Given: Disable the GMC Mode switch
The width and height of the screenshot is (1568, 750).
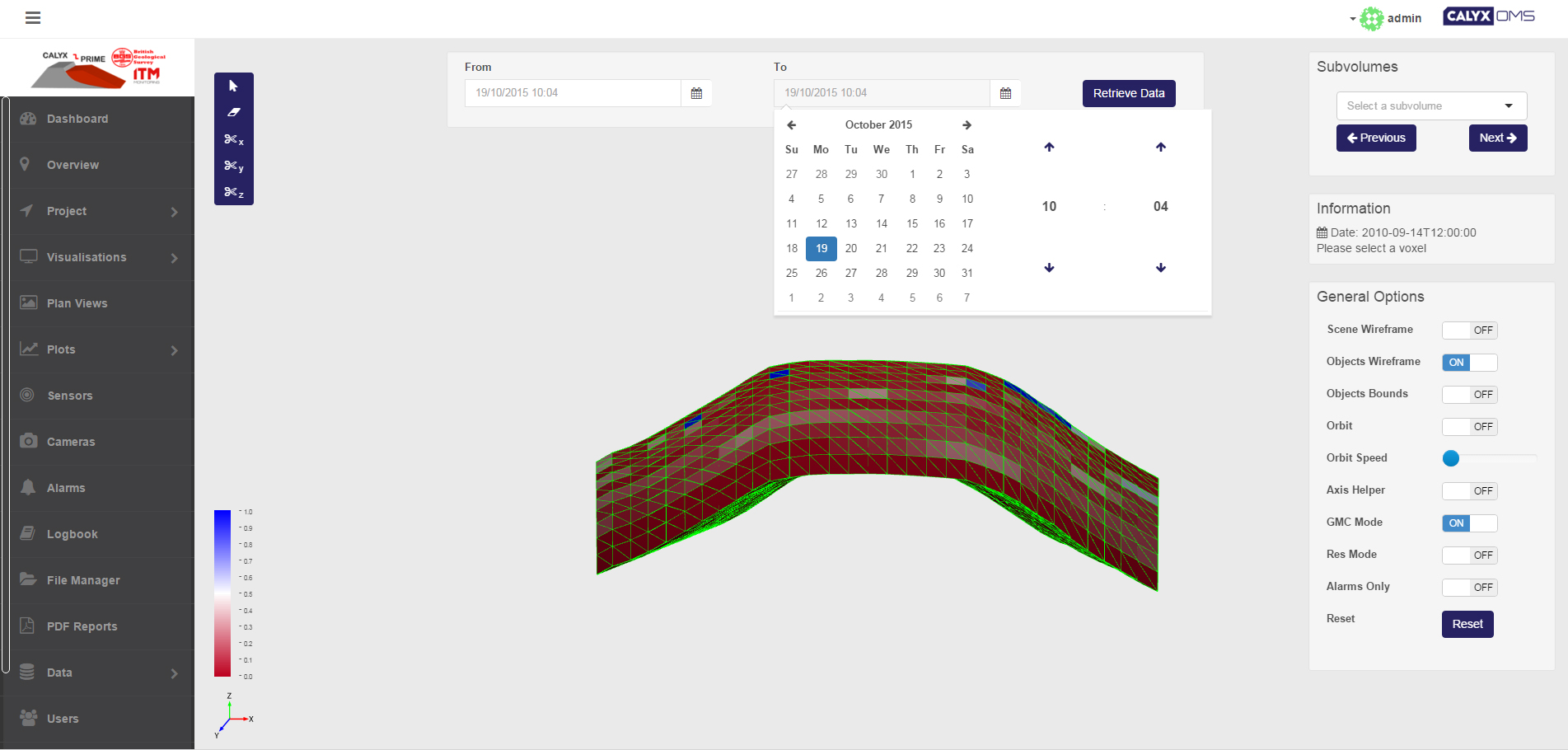Looking at the screenshot, I should 1469,523.
